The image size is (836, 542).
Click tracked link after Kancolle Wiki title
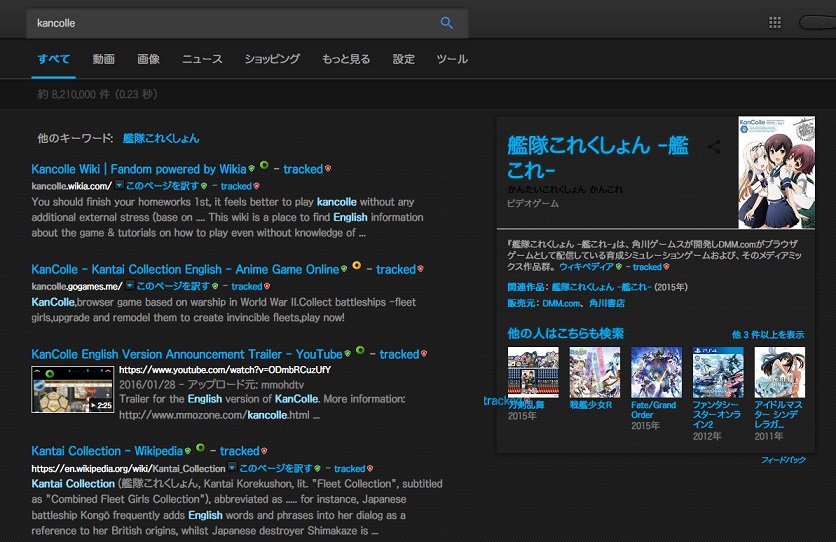coord(303,169)
